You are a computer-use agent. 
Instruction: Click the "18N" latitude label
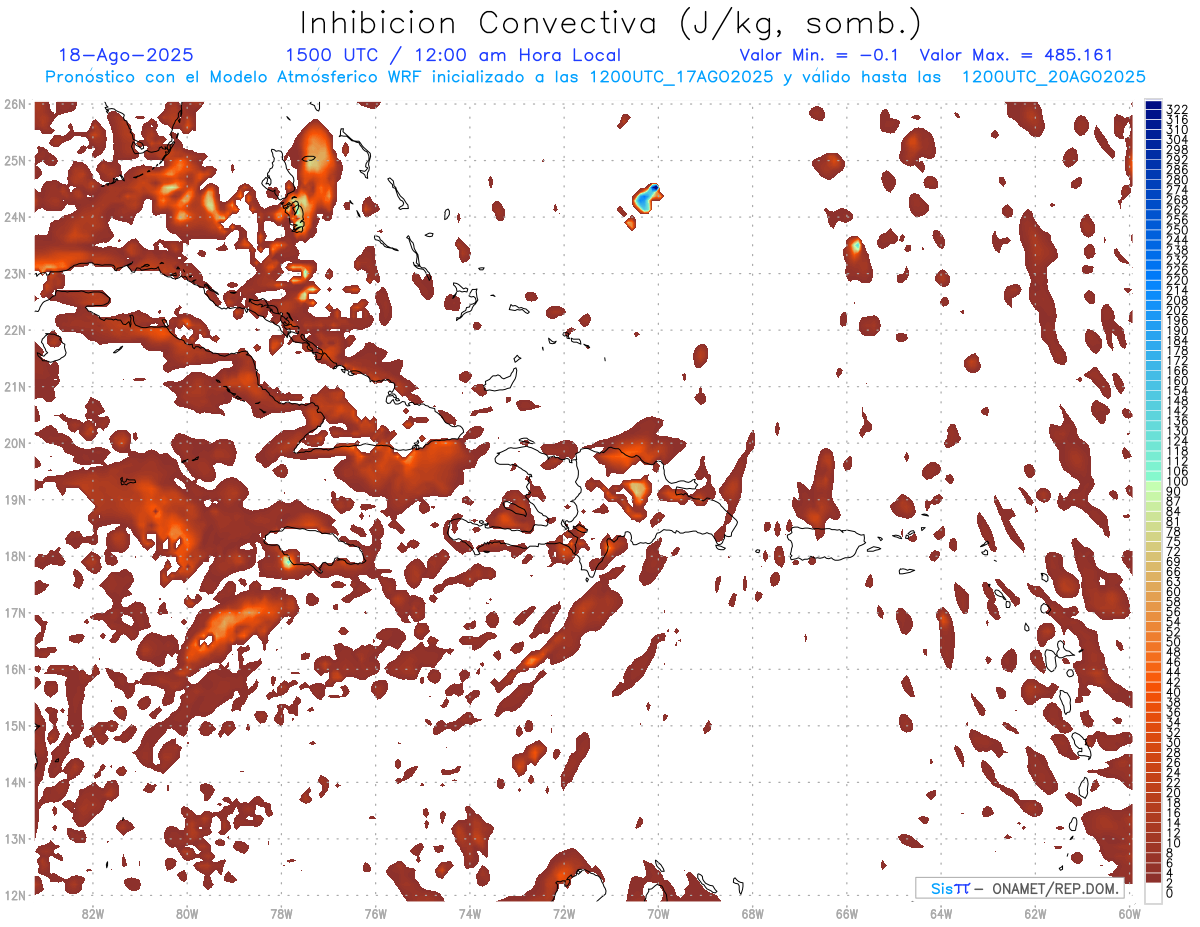point(14,556)
